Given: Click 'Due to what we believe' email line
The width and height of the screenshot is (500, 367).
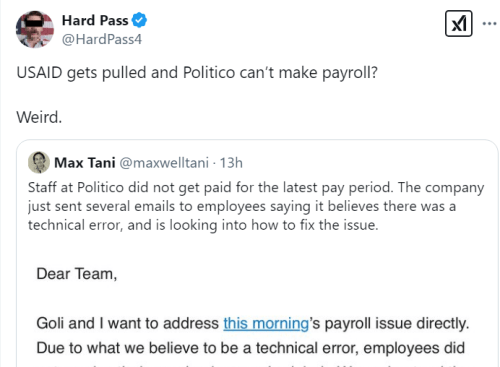Looking at the screenshot, I should pyautogui.click(x=251, y=348).
